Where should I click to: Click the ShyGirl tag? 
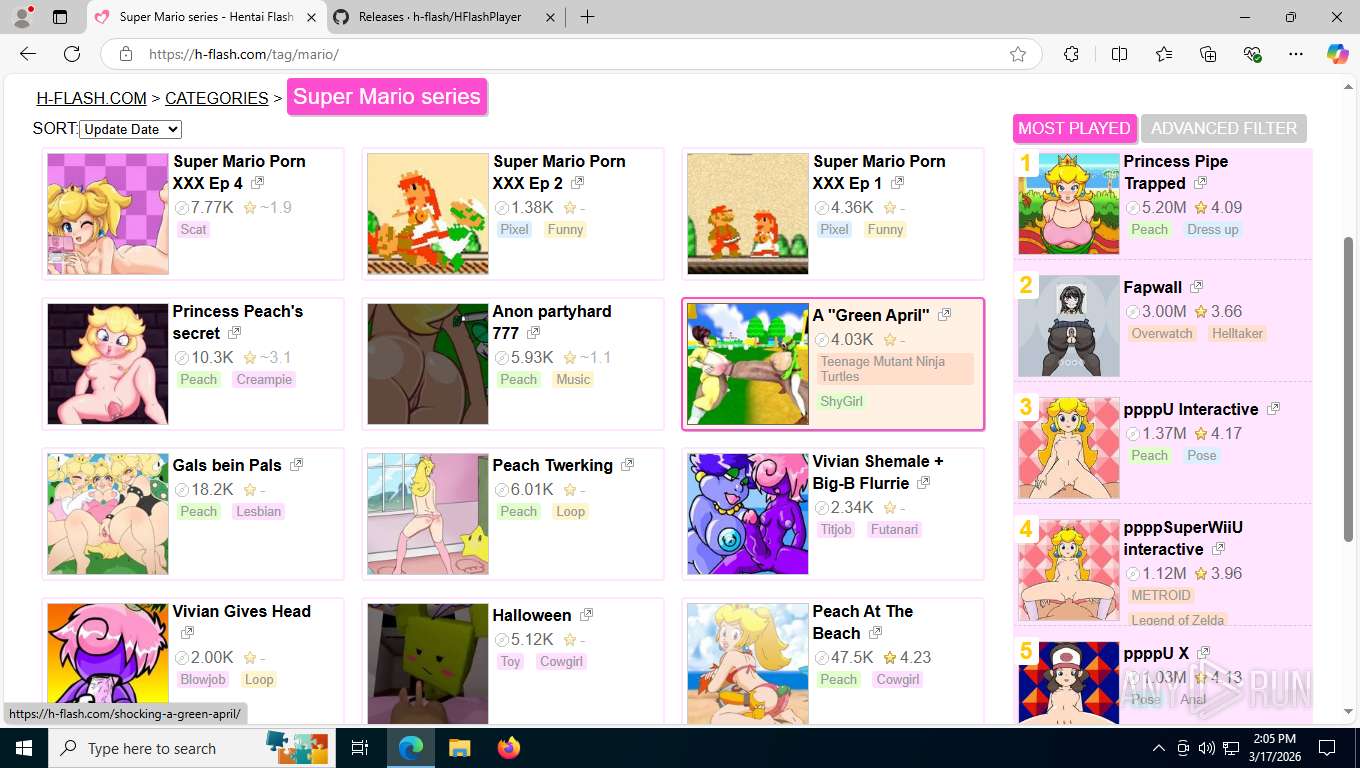pyautogui.click(x=841, y=401)
